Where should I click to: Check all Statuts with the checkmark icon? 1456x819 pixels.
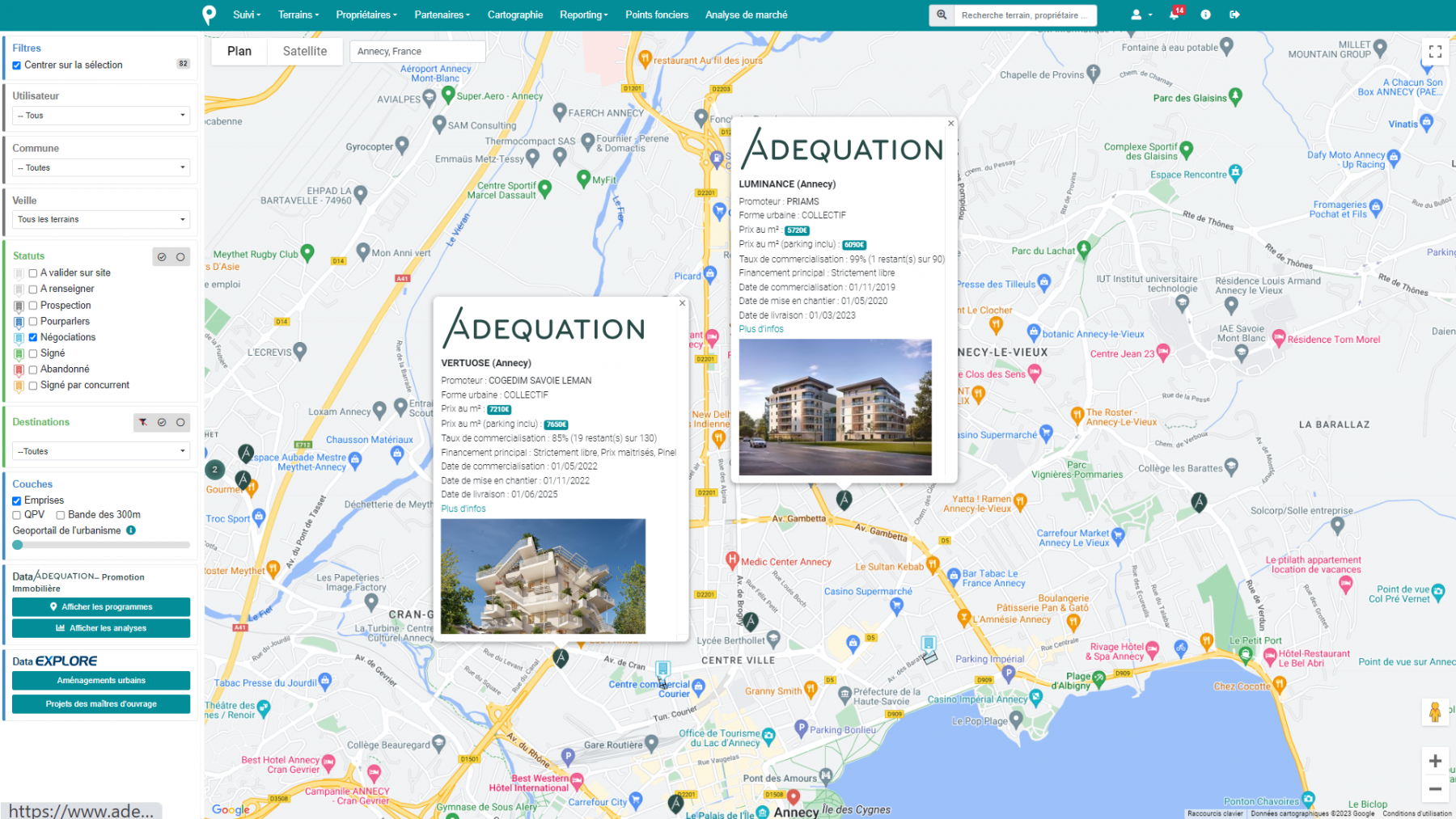pyautogui.click(x=162, y=257)
